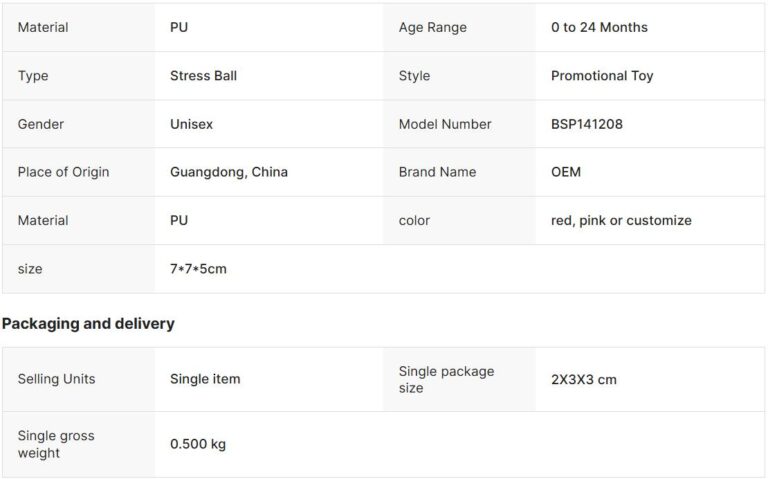This screenshot has width=768, height=479.
Task: Click the Promotional Toy style value
Action: click(602, 76)
